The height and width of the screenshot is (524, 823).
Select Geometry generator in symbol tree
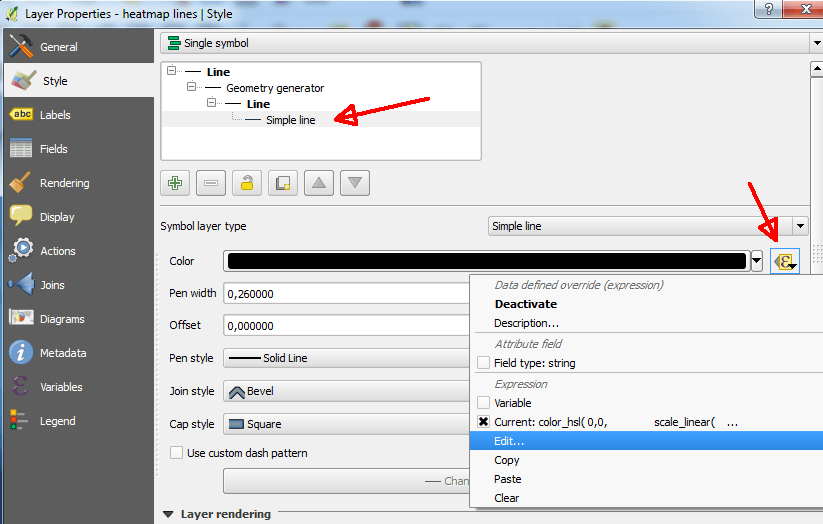click(x=275, y=88)
